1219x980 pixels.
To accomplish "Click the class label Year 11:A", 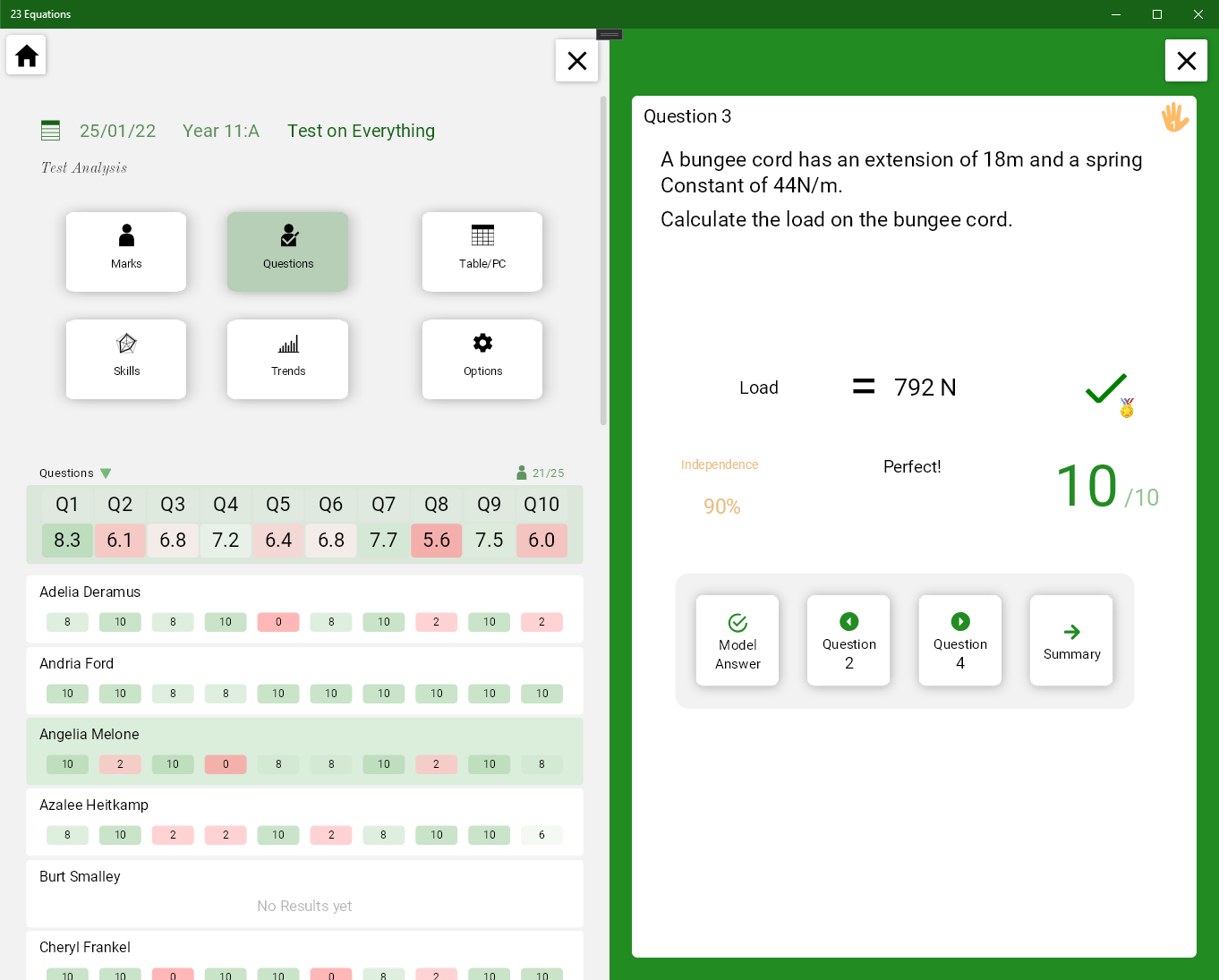I will tap(221, 131).
